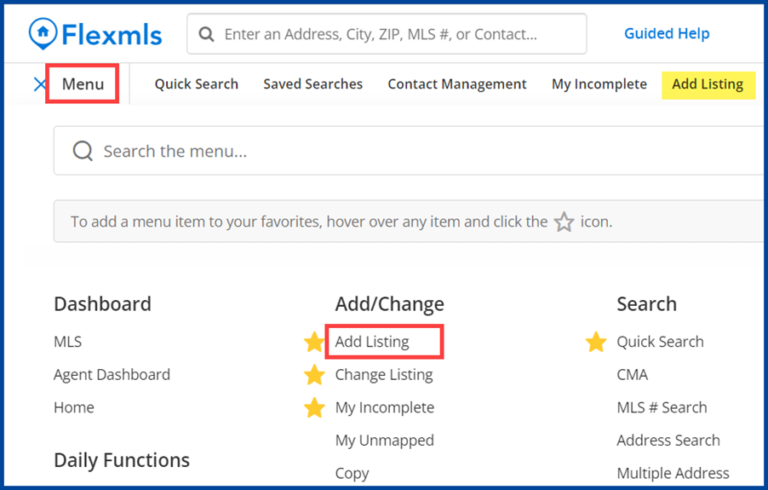The image size is (768, 490).
Task: Open Contact Management from the top bar
Action: point(457,84)
